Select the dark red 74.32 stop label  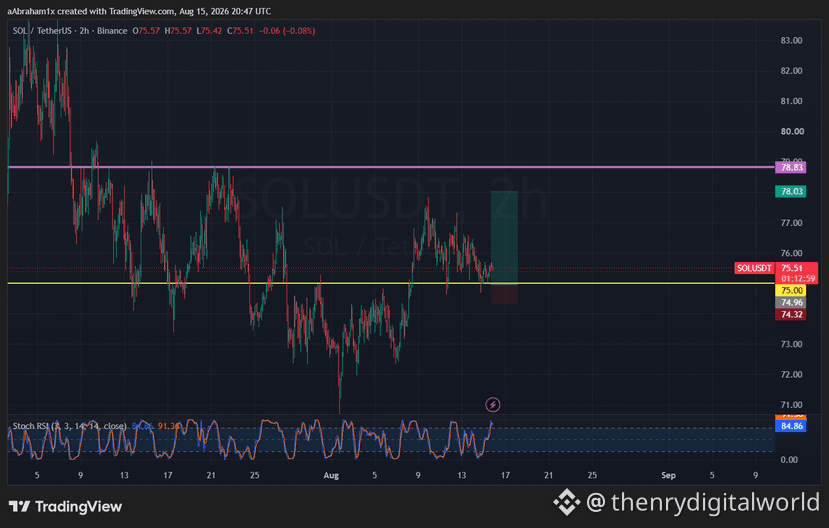[791, 314]
